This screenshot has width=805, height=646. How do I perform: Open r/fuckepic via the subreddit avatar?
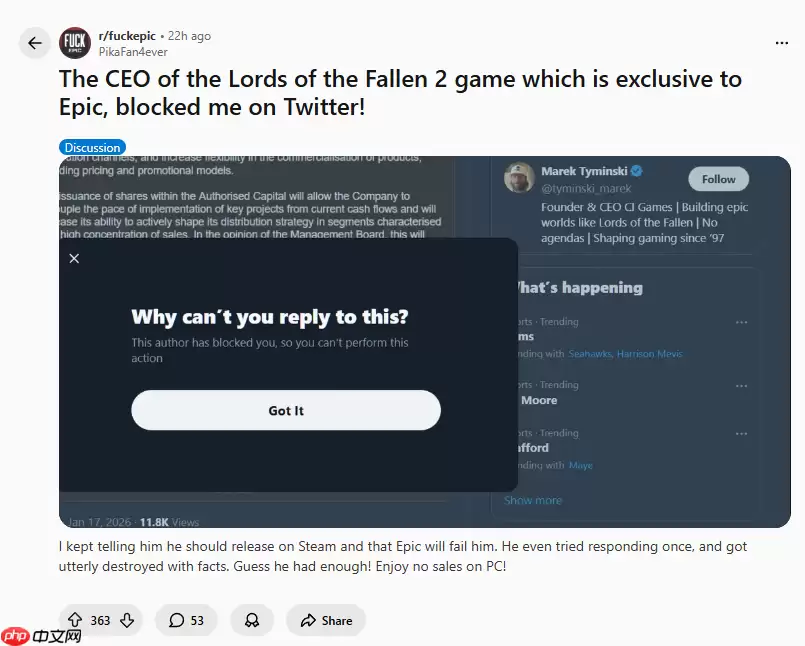point(75,43)
